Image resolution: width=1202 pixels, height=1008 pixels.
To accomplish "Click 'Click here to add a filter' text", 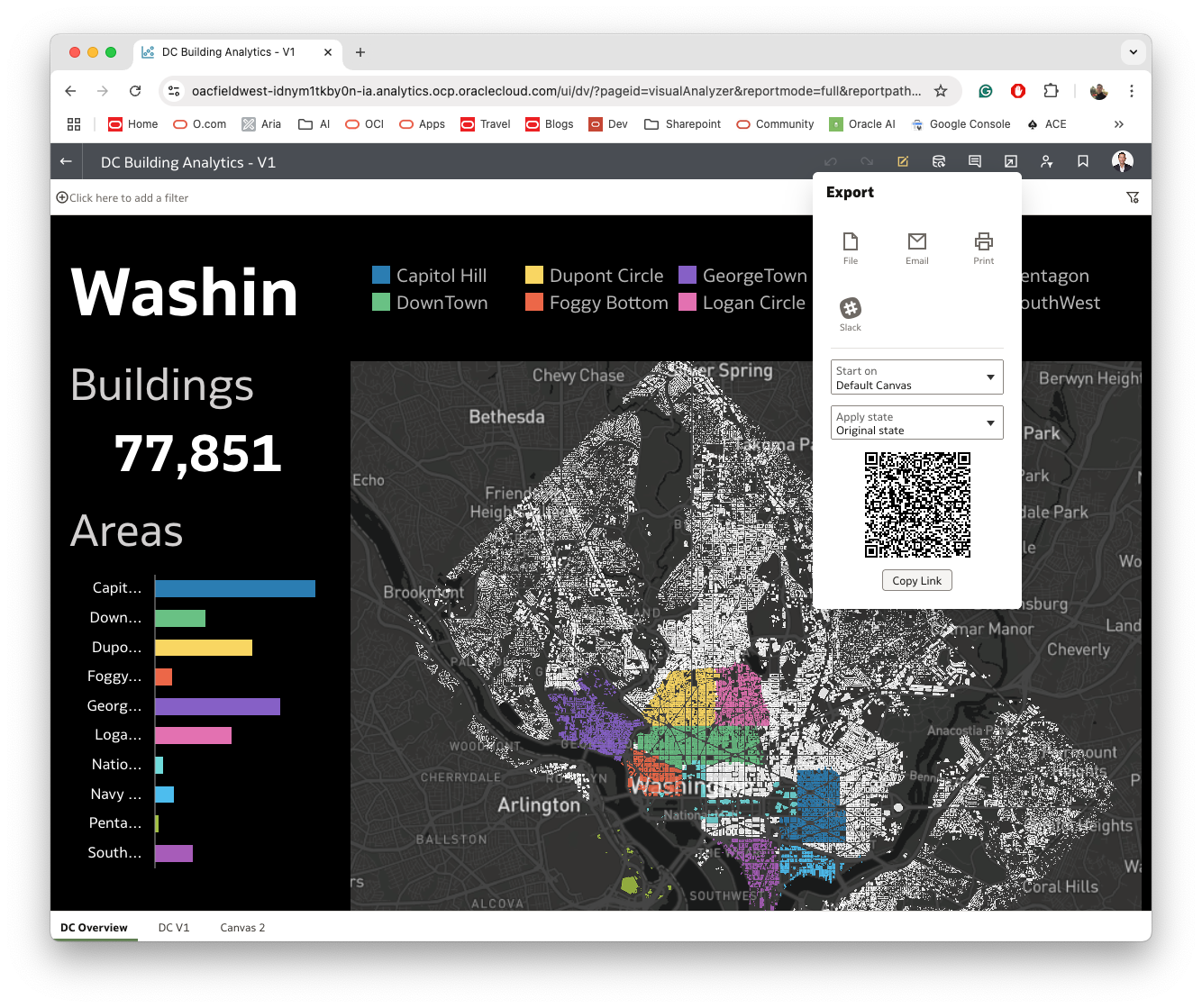I will pyautogui.click(x=129, y=198).
